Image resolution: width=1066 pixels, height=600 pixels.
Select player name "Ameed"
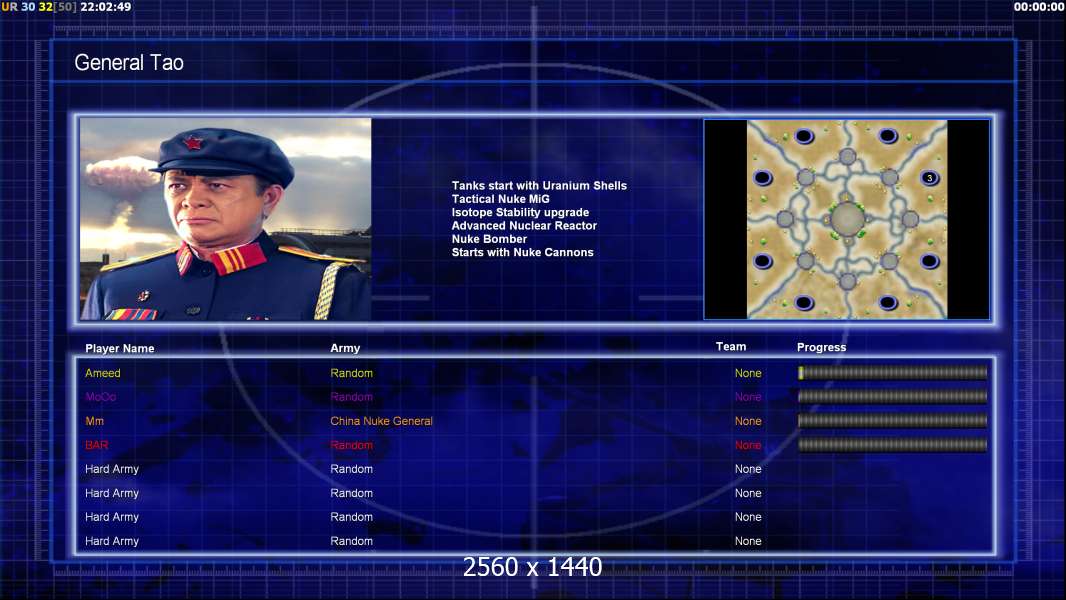coord(103,373)
